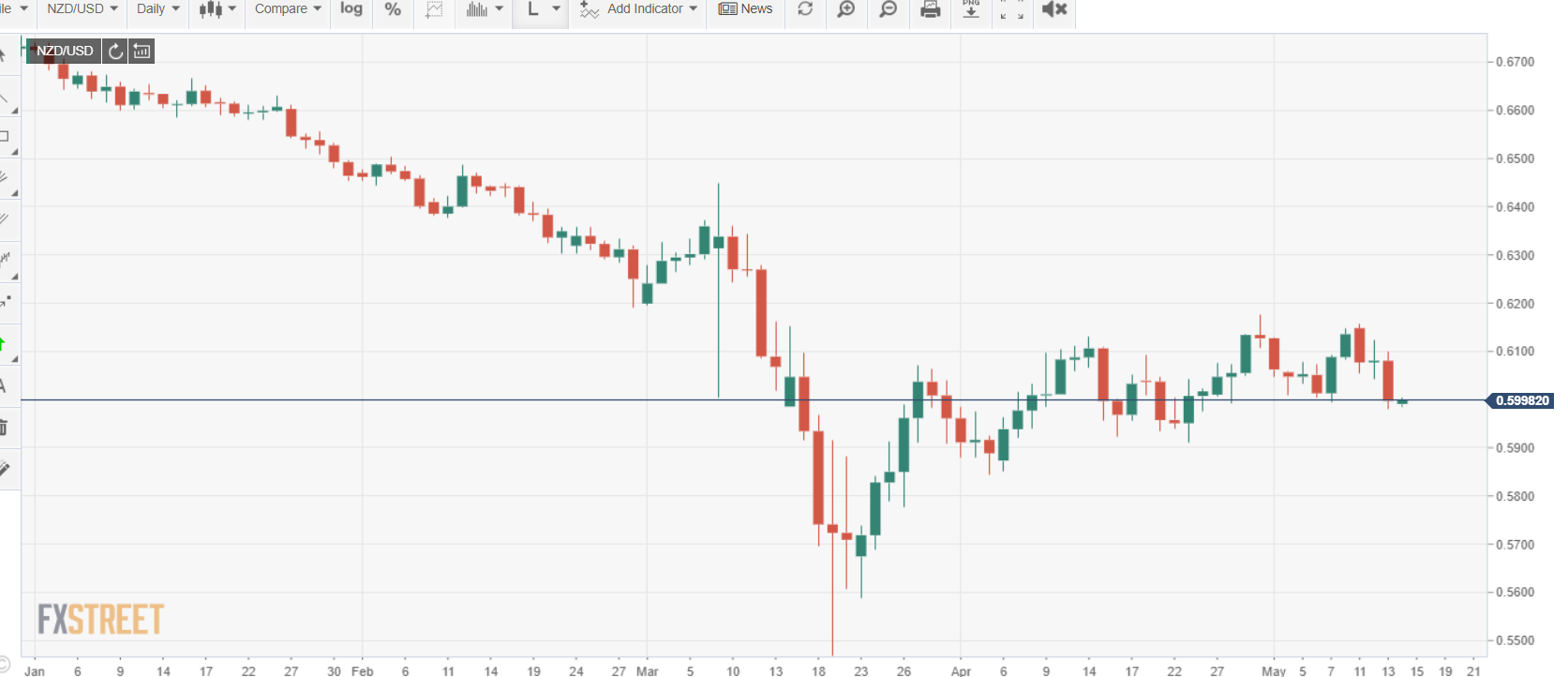
Task: Click the 0.5500 price axis label
Action: pos(1515,640)
